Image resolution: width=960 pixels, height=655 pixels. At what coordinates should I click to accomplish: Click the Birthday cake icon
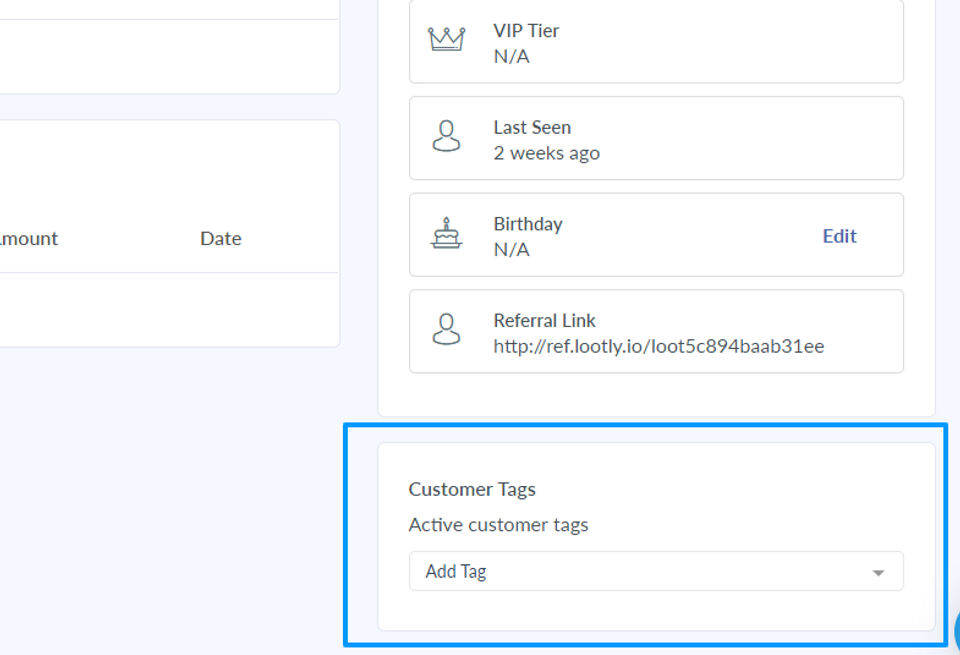[x=447, y=233]
